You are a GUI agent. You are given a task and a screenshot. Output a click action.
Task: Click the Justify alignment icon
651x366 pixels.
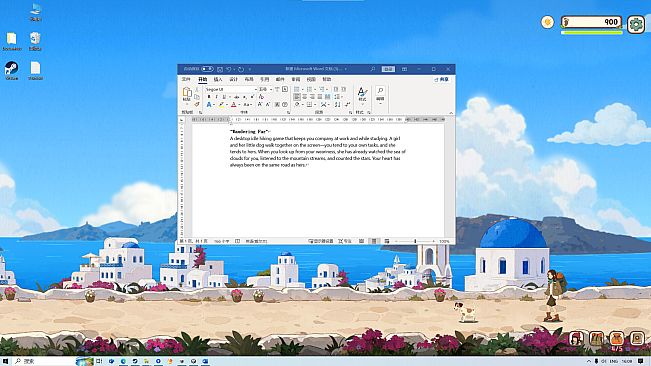tap(320, 97)
